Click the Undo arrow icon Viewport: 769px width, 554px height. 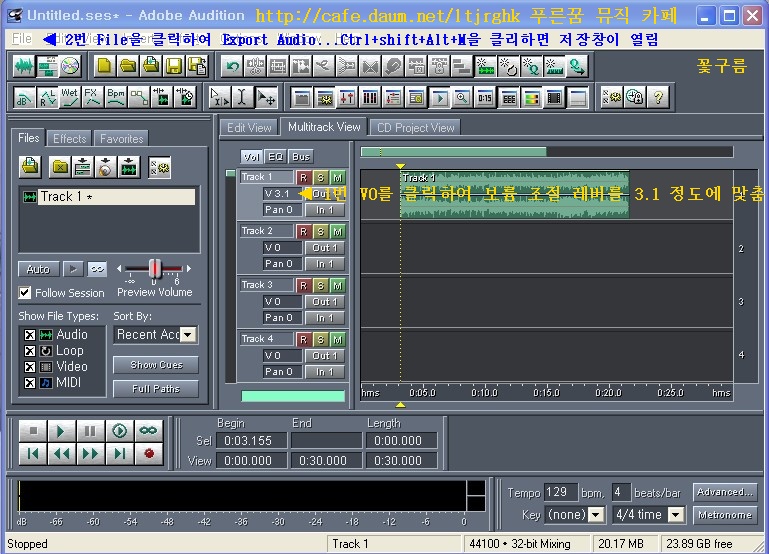232,66
